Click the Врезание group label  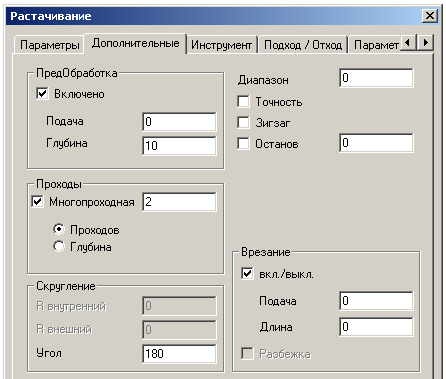266,252
